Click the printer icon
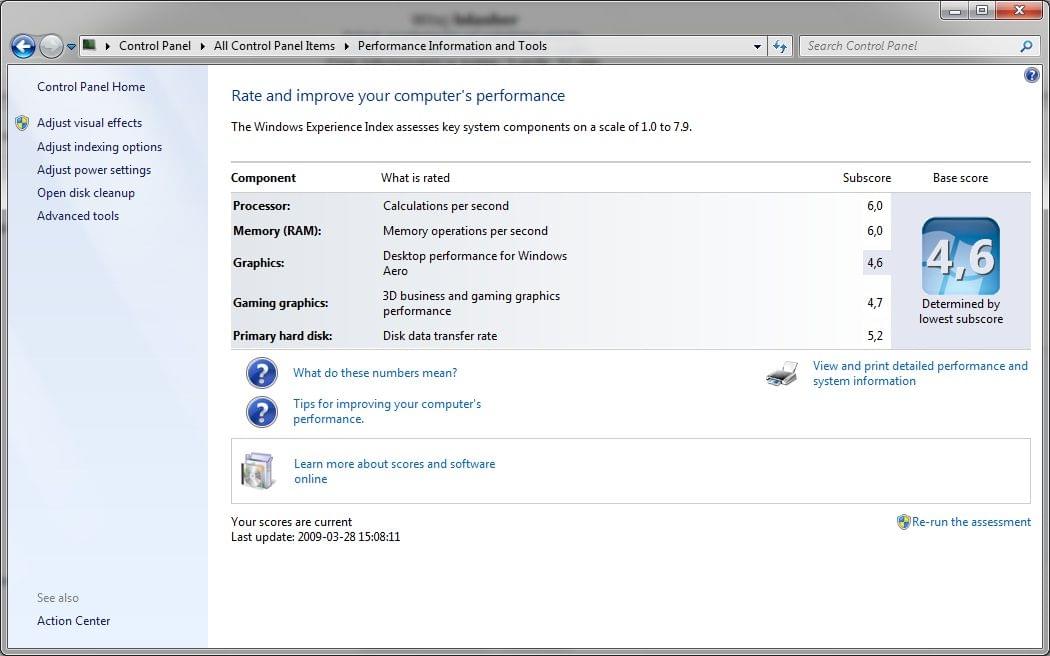This screenshot has width=1050, height=656. click(782, 374)
